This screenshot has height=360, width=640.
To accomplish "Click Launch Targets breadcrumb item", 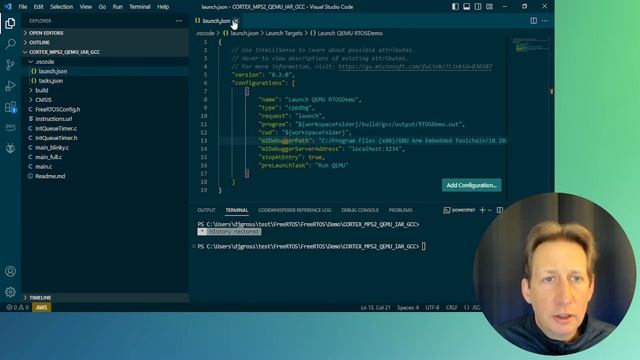I will (284, 33).
